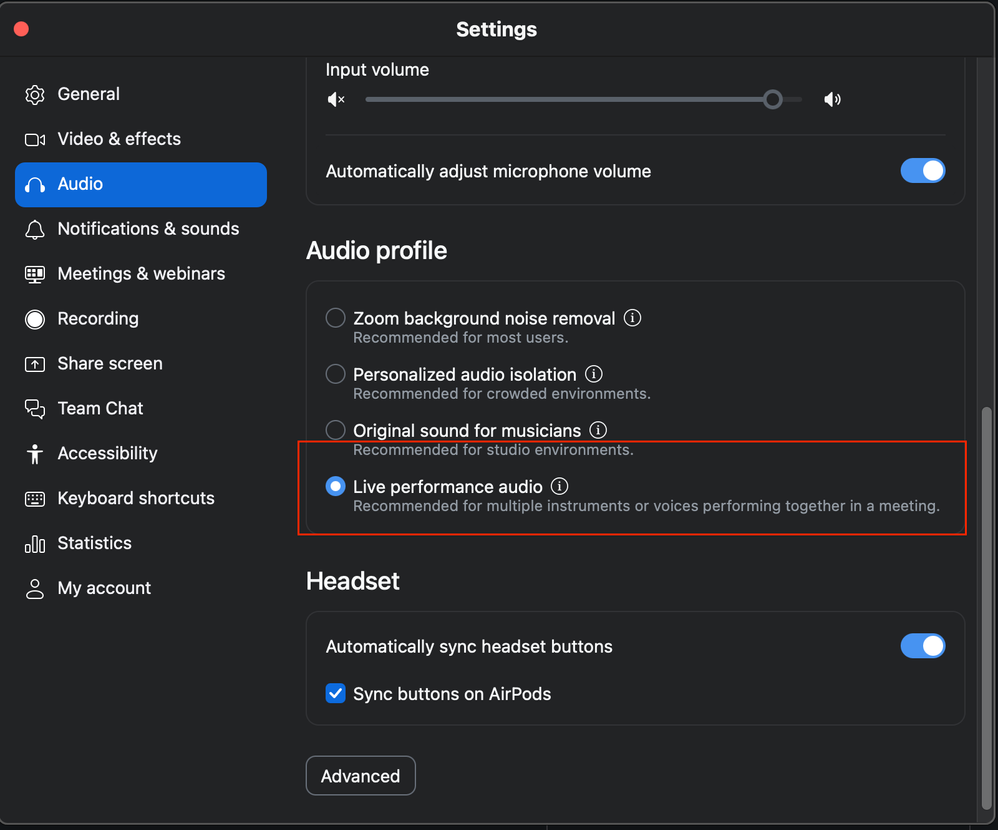Click info icon next to Live performance audio
This screenshot has width=998, height=830.
560,486
